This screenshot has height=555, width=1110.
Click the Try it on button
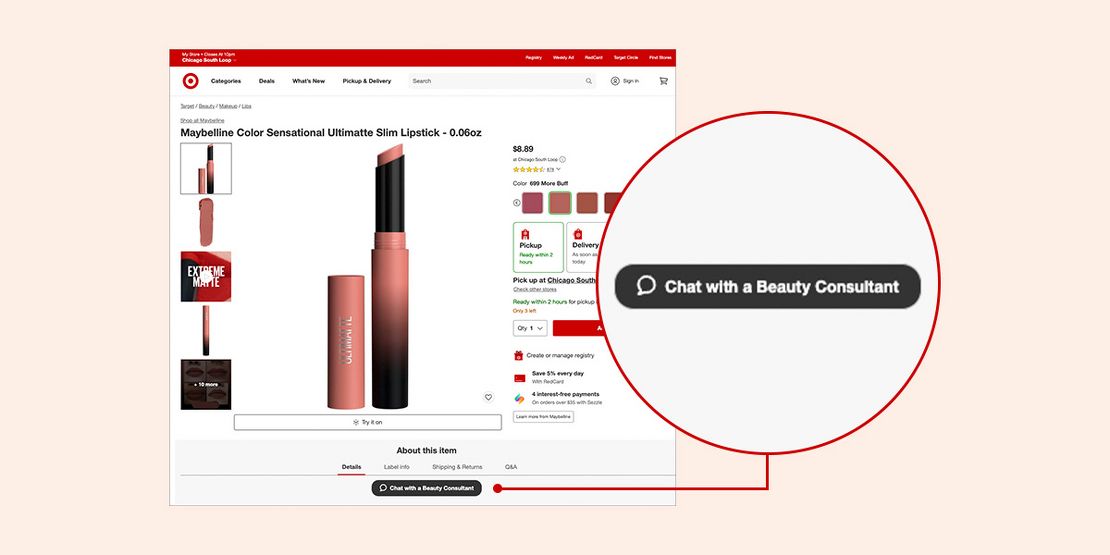point(367,422)
